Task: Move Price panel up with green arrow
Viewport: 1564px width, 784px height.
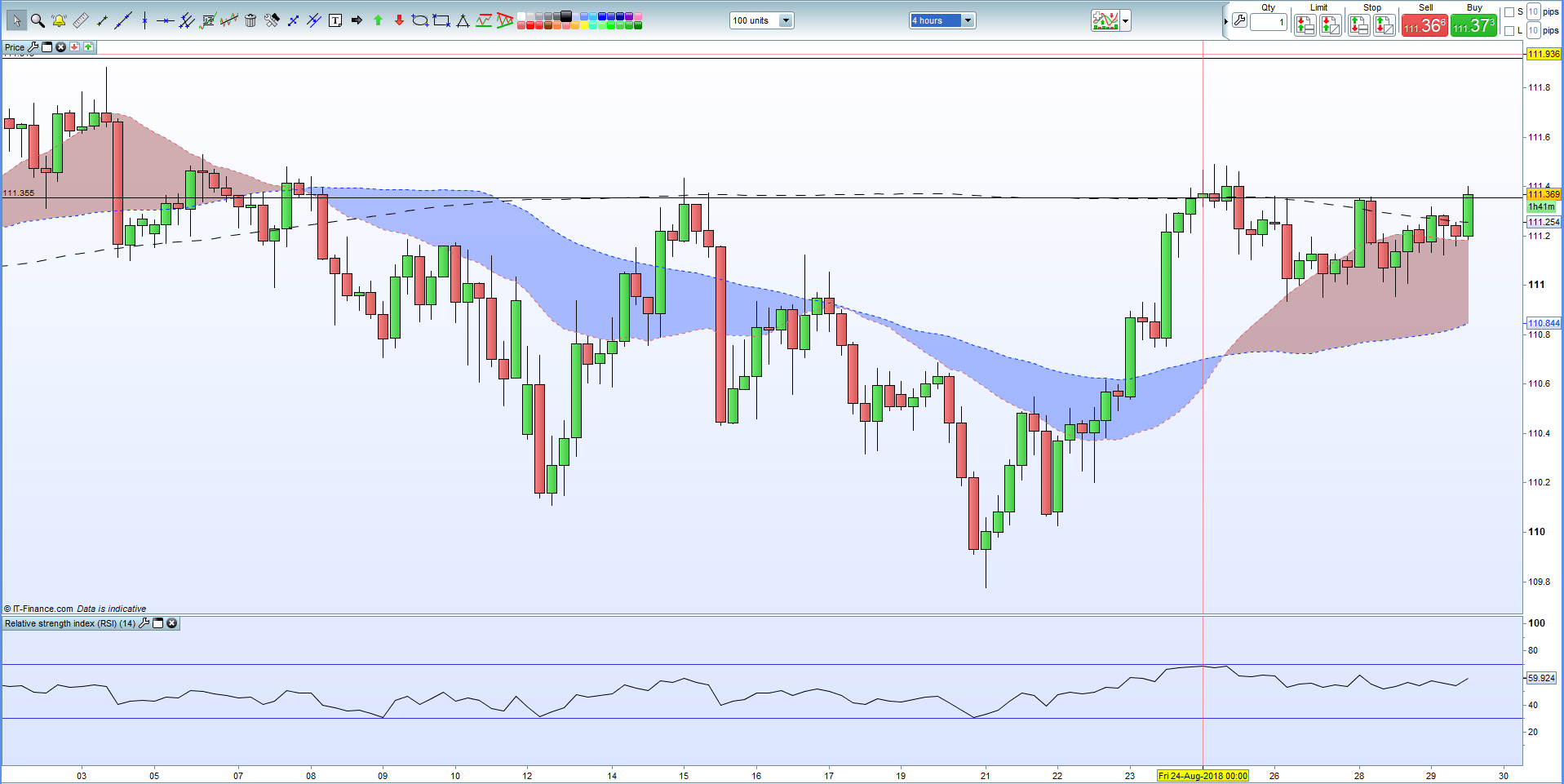Action: tap(88, 47)
